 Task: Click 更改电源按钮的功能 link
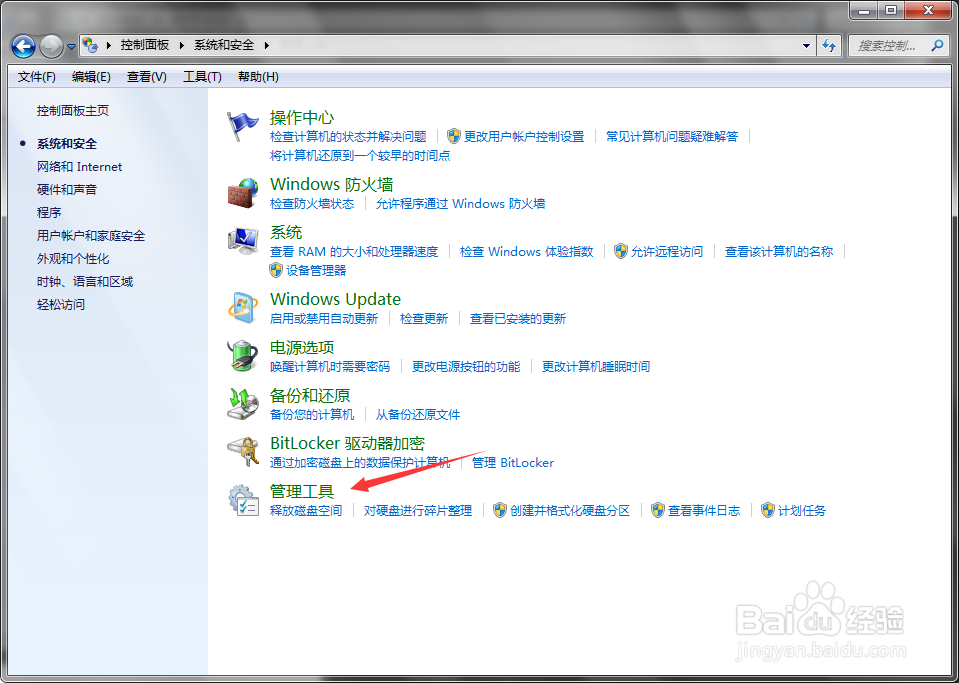point(466,367)
